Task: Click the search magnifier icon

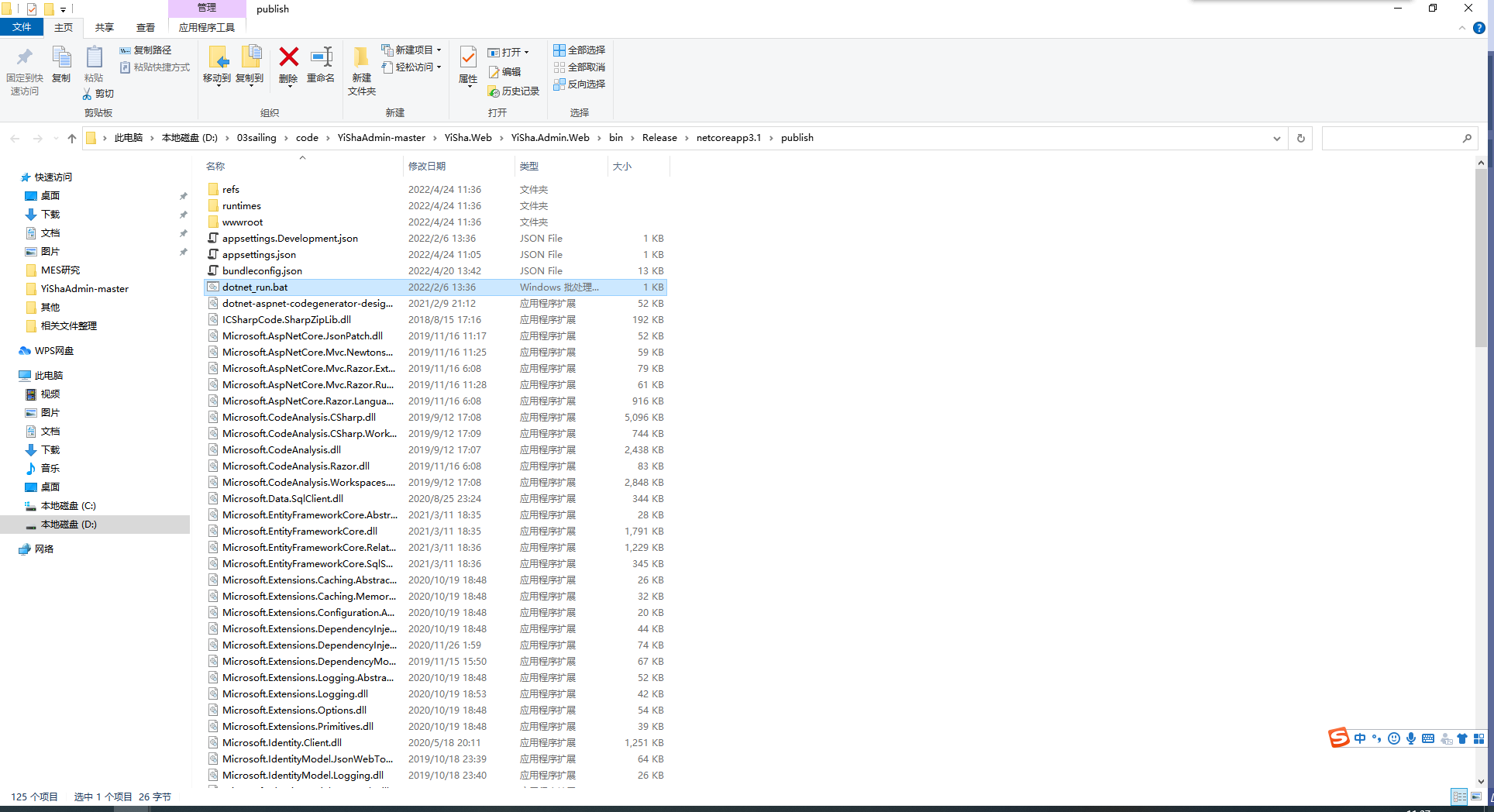Action: click(1467, 139)
